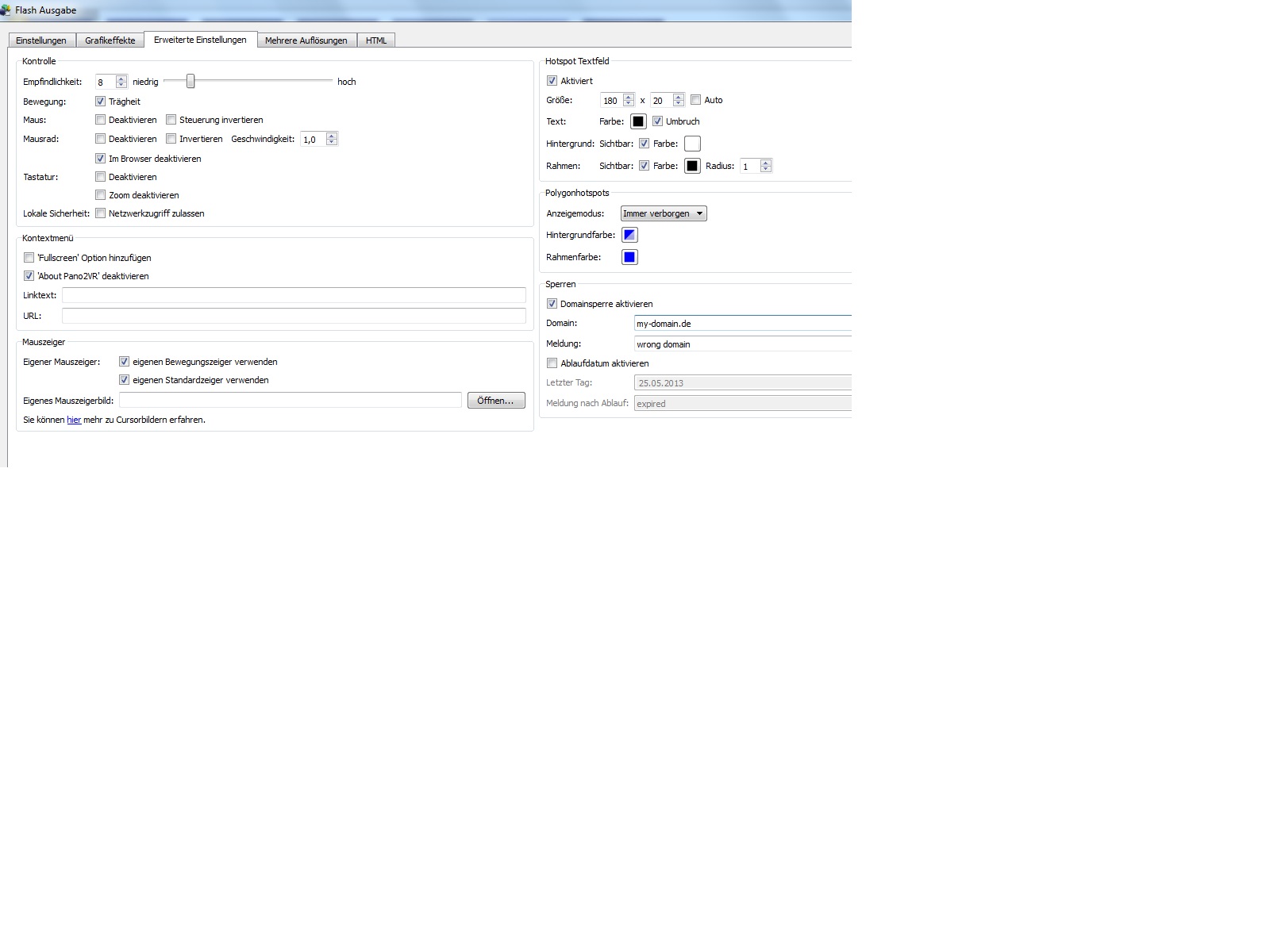The width and height of the screenshot is (1270, 952).
Task: Disable Domainsperre aktivieren checkbox
Action: (552, 304)
